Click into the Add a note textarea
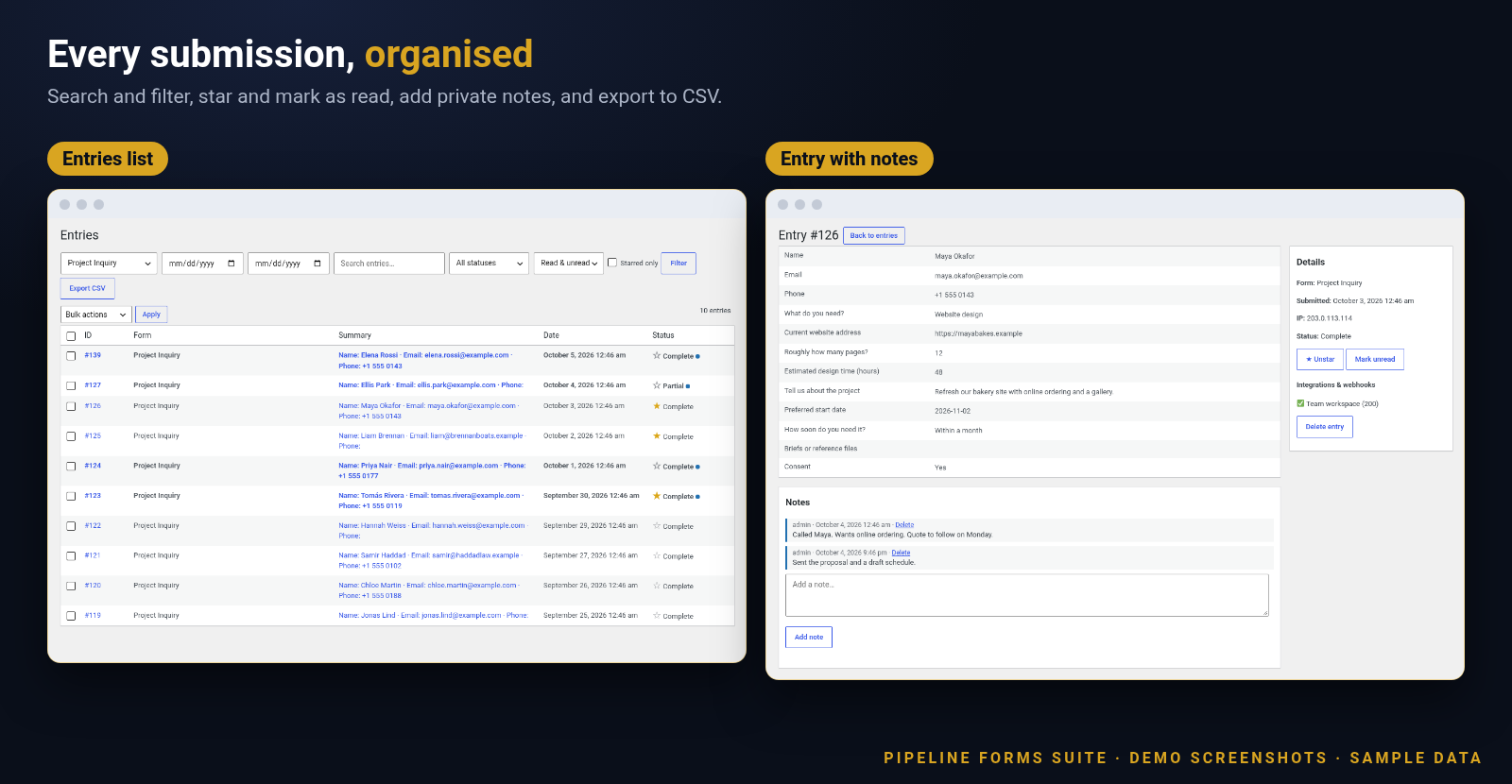Image resolution: width=1512 pixels, height=784 pixels. click(1027, 595)
